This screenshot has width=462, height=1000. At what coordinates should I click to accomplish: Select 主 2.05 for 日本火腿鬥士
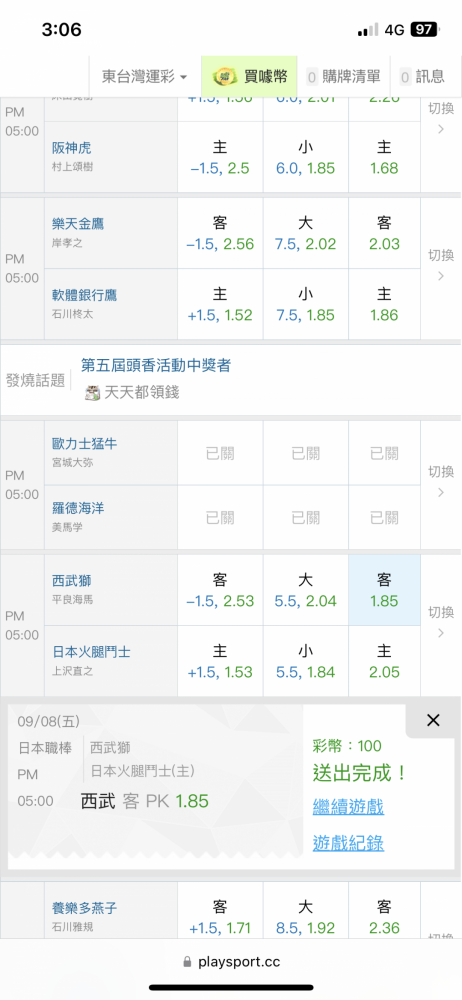pyautogui.click(x=384, y=661)
